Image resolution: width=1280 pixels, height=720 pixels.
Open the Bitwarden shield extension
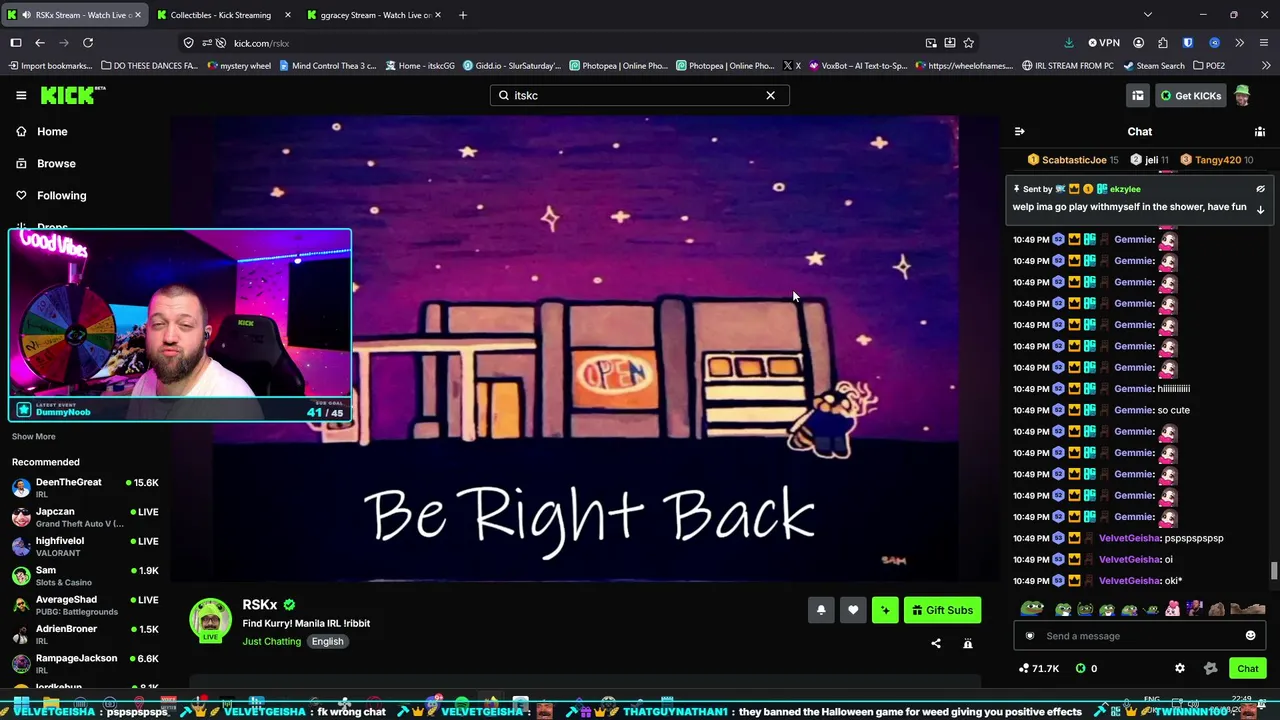click(x=1188, y=43)
